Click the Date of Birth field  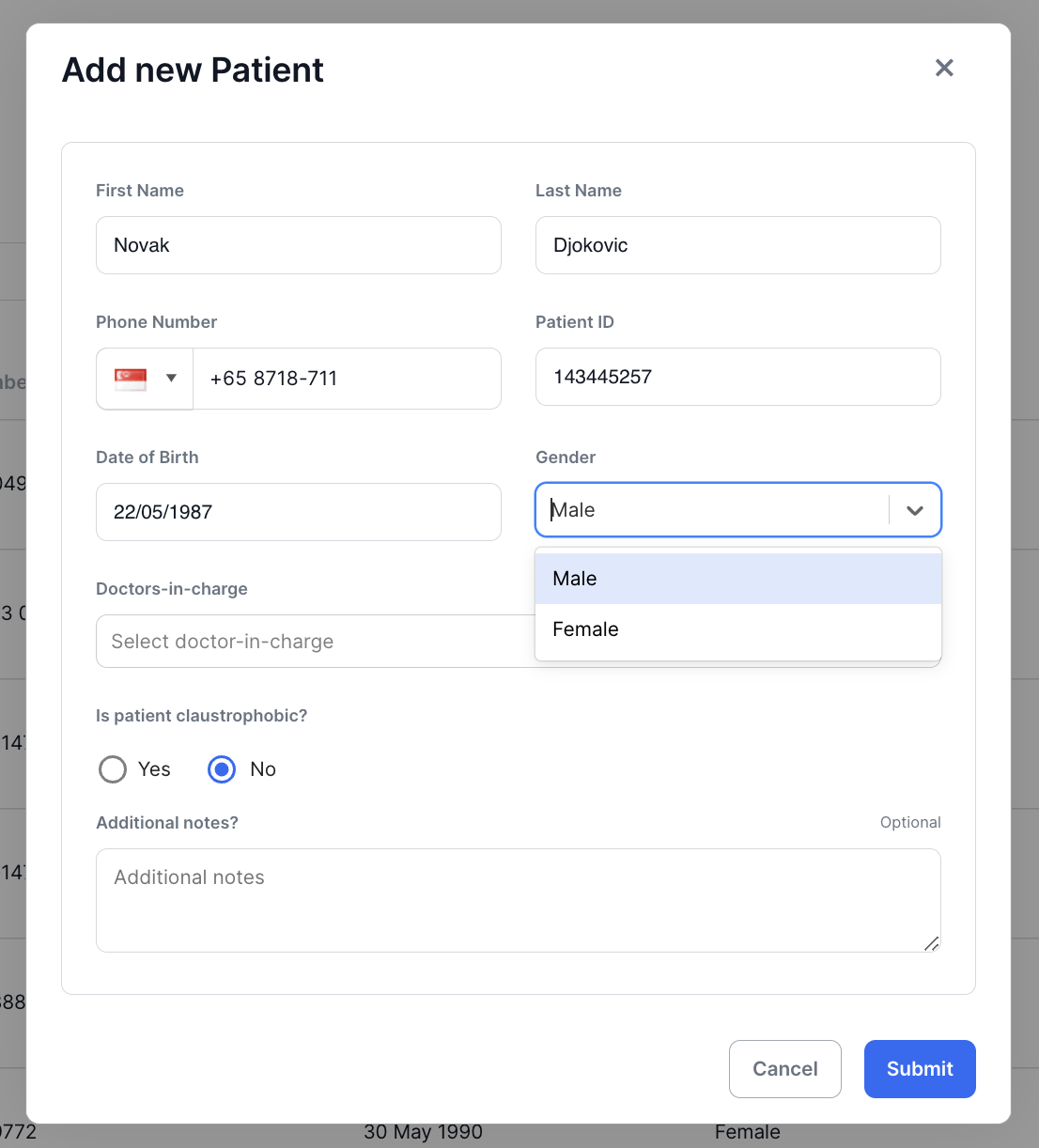[298, 512]
